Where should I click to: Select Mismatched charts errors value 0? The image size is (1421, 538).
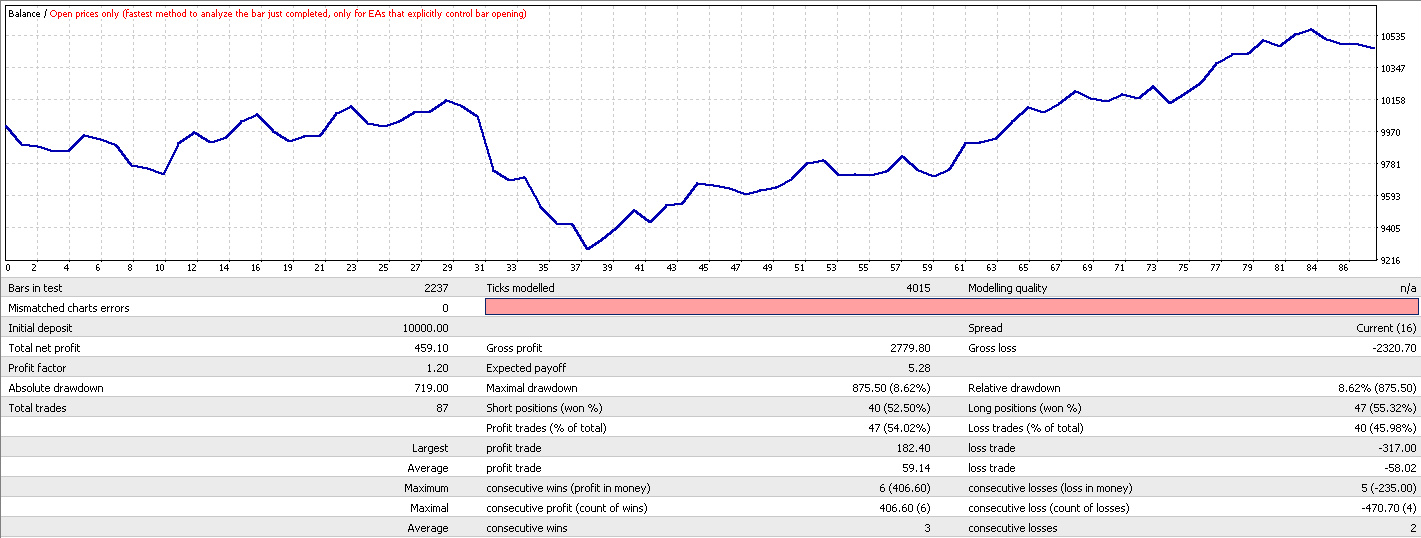pos(445,308)
